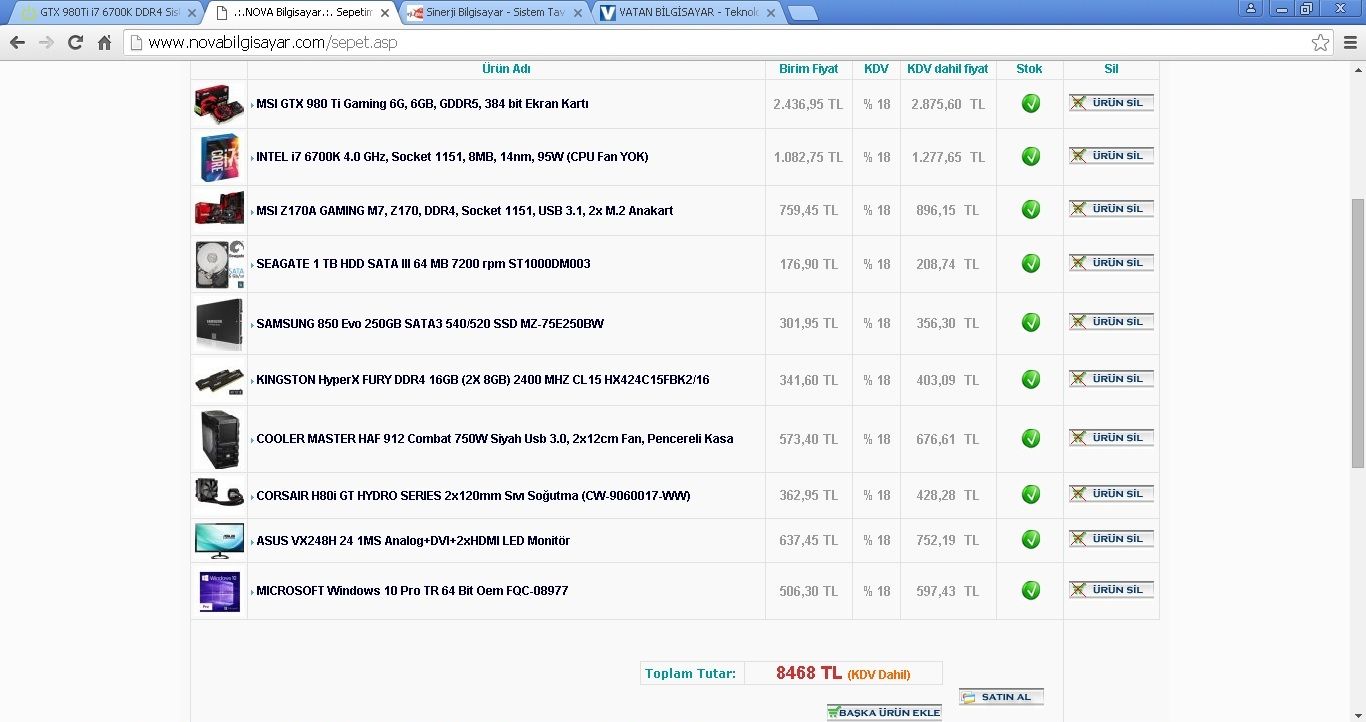The height and width of the screenshot is (722, 1366).
Task: Click the Cooler Master HAF 912 case thumbnail
Action: tap(220, 439)
